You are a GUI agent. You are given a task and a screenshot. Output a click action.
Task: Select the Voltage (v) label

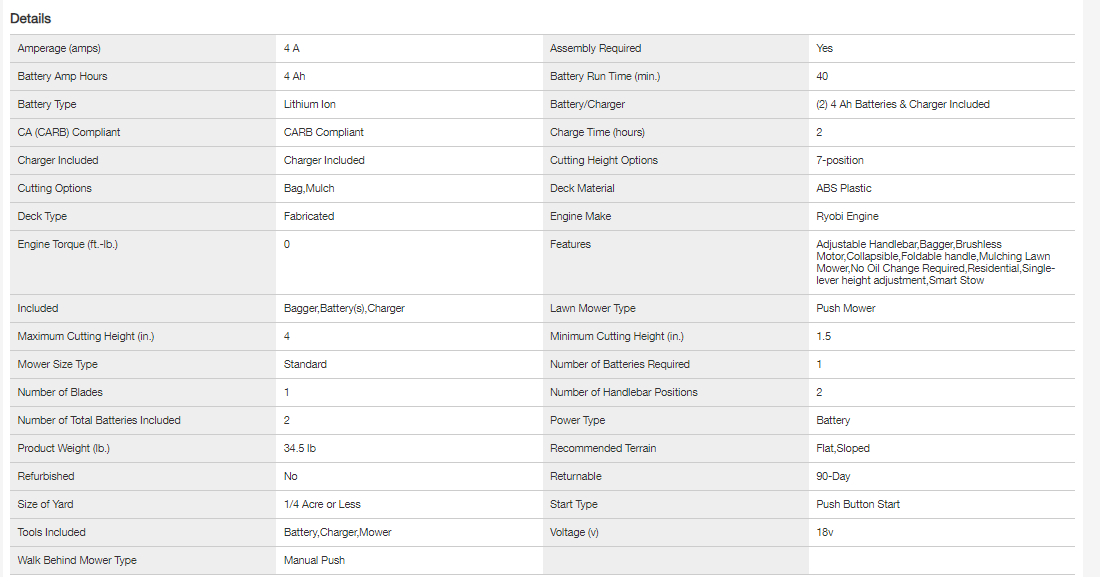point(574,533)
